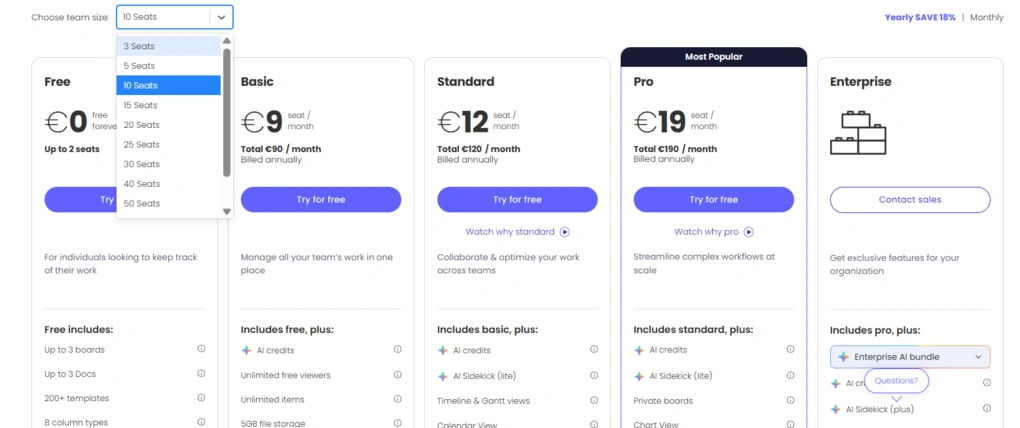This screenshot has width=1020, height=428.
Task: Click Try for free under Pro
Action: coord(713,200)
